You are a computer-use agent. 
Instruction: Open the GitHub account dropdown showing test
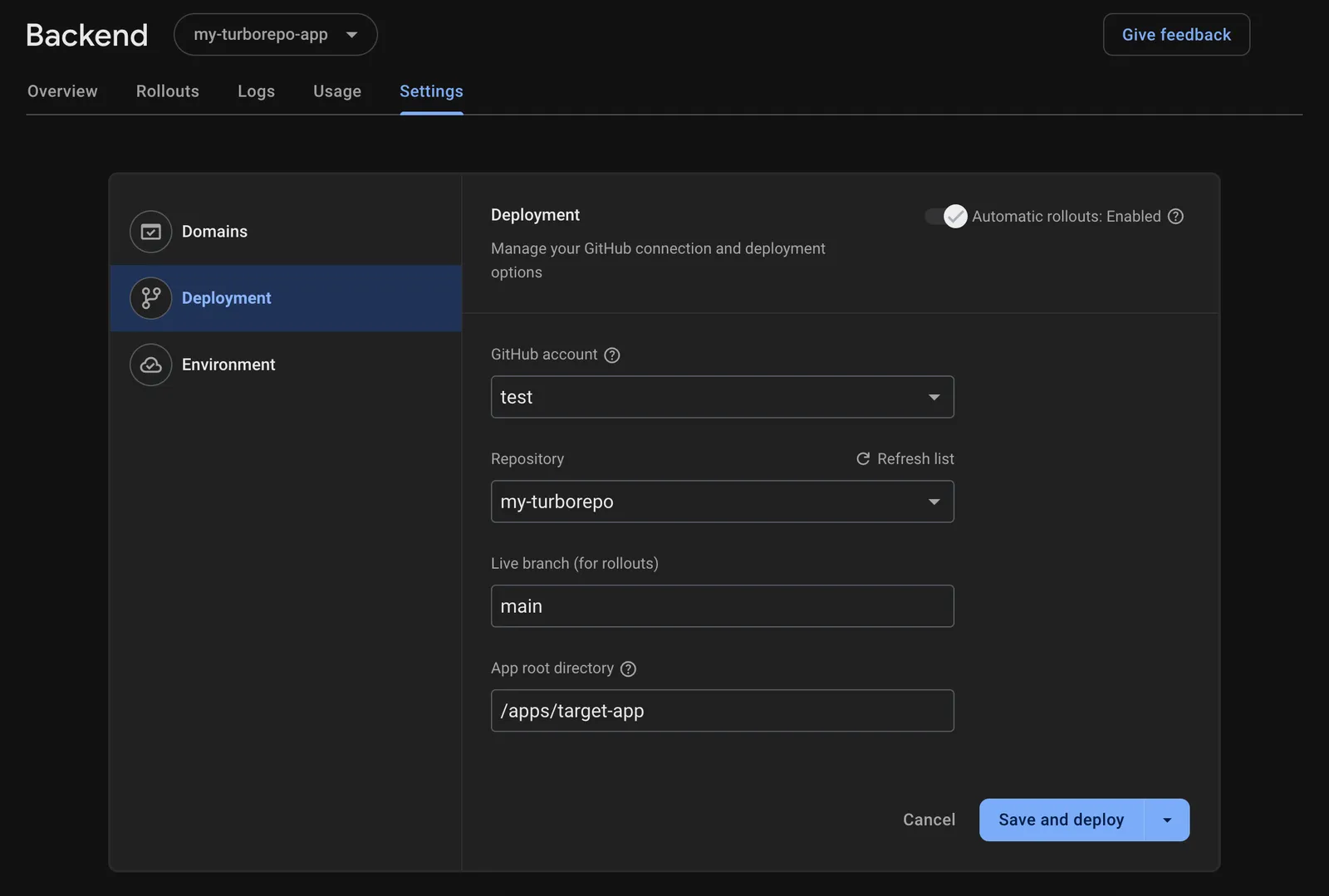(721, 397)
